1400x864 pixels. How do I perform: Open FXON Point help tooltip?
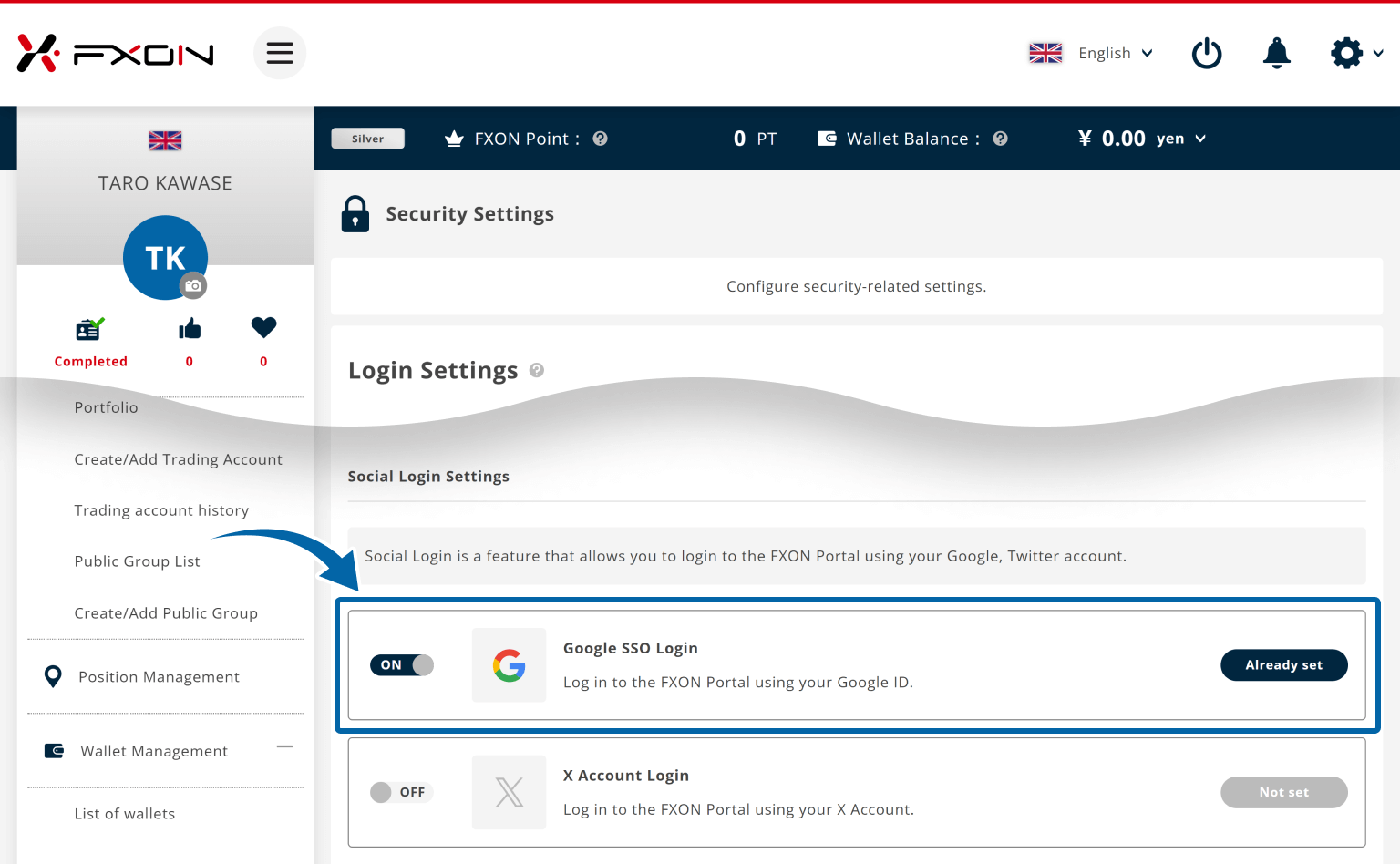coord(600,139)
